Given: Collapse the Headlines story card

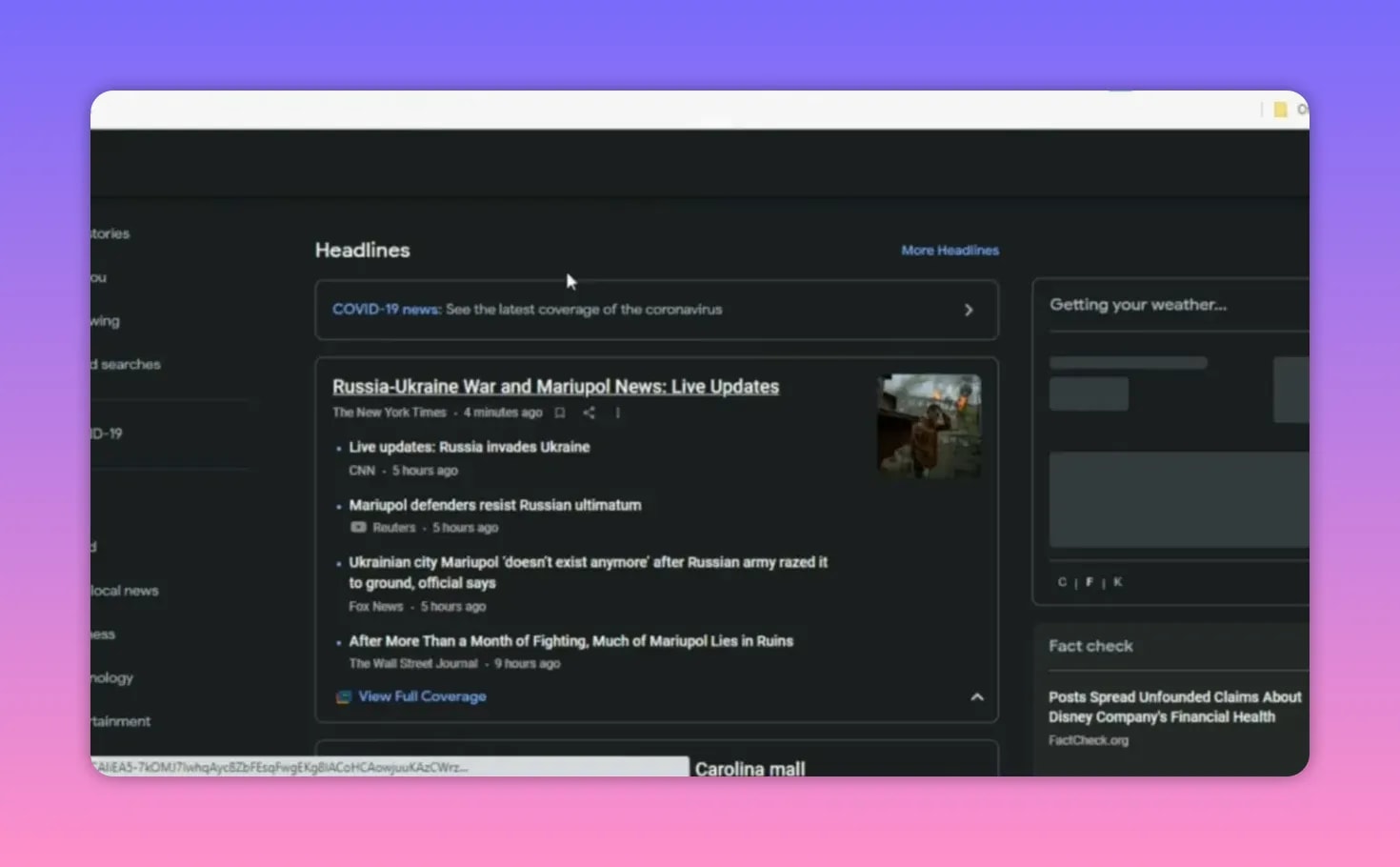Looking at the screenshot, I should (977, 696).
